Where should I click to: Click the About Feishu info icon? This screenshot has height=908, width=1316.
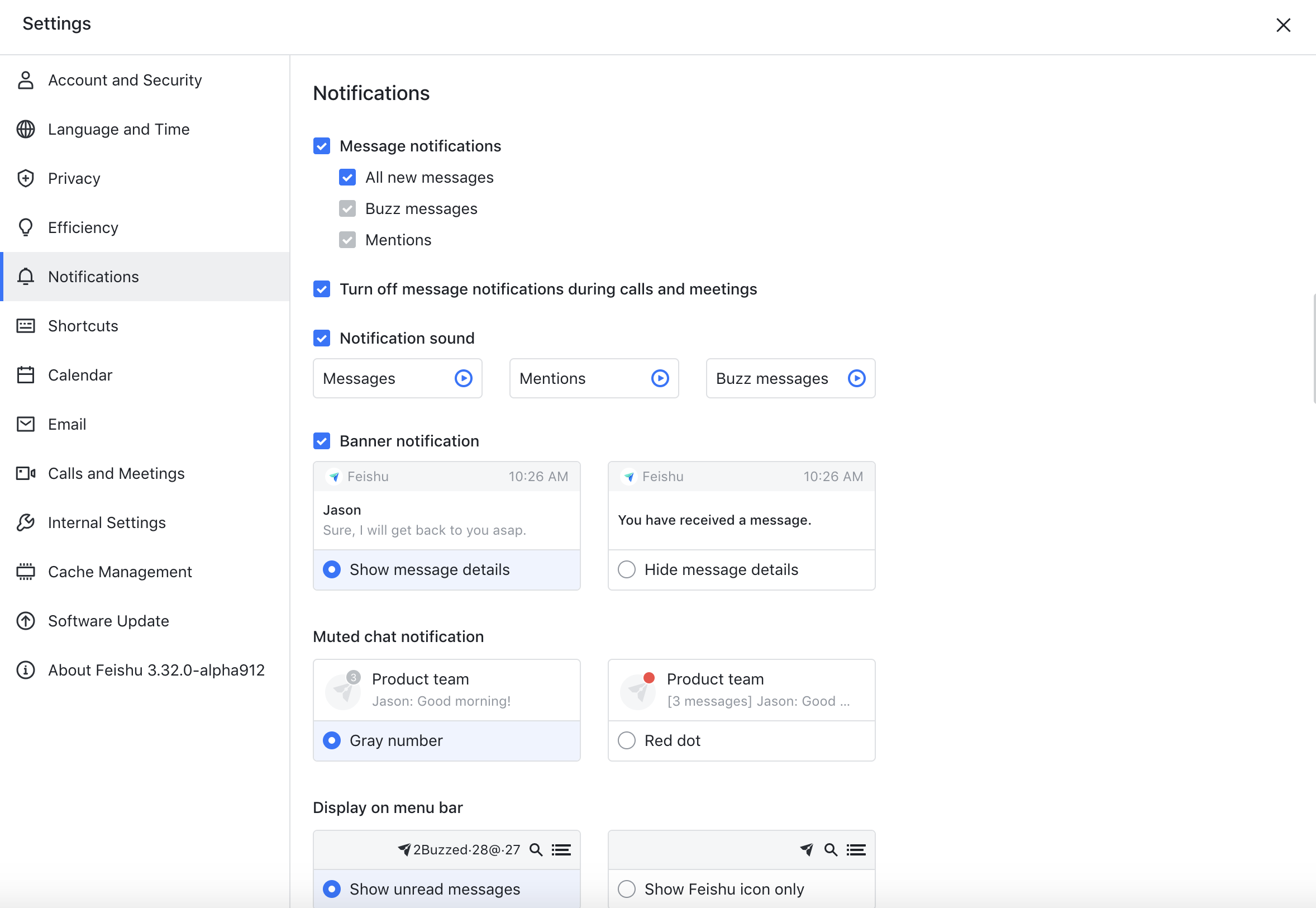26,670
